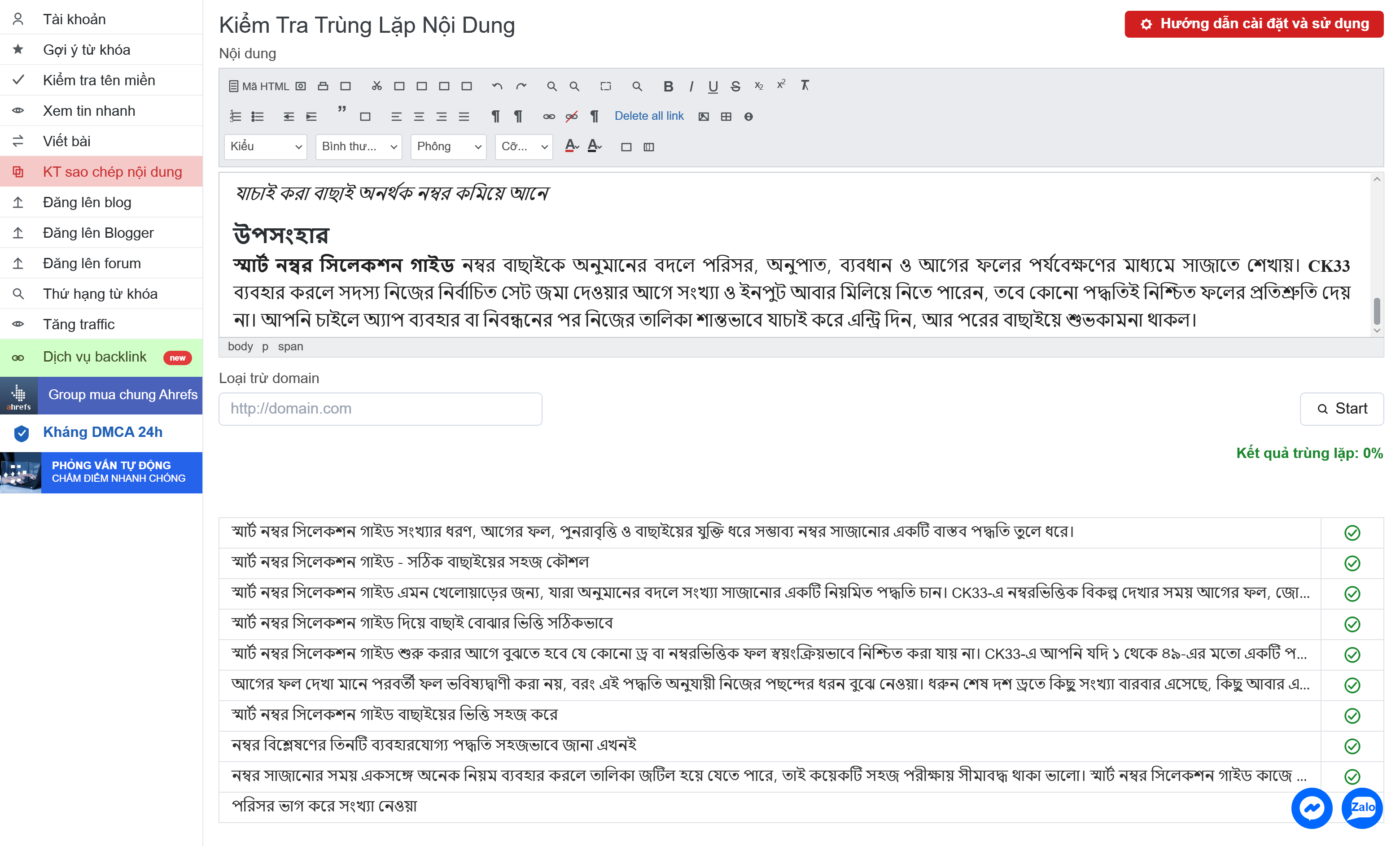The image size is (1400, 846).
Task: Open the Bình thư... format dropdown
Action: tap(359, 147)
